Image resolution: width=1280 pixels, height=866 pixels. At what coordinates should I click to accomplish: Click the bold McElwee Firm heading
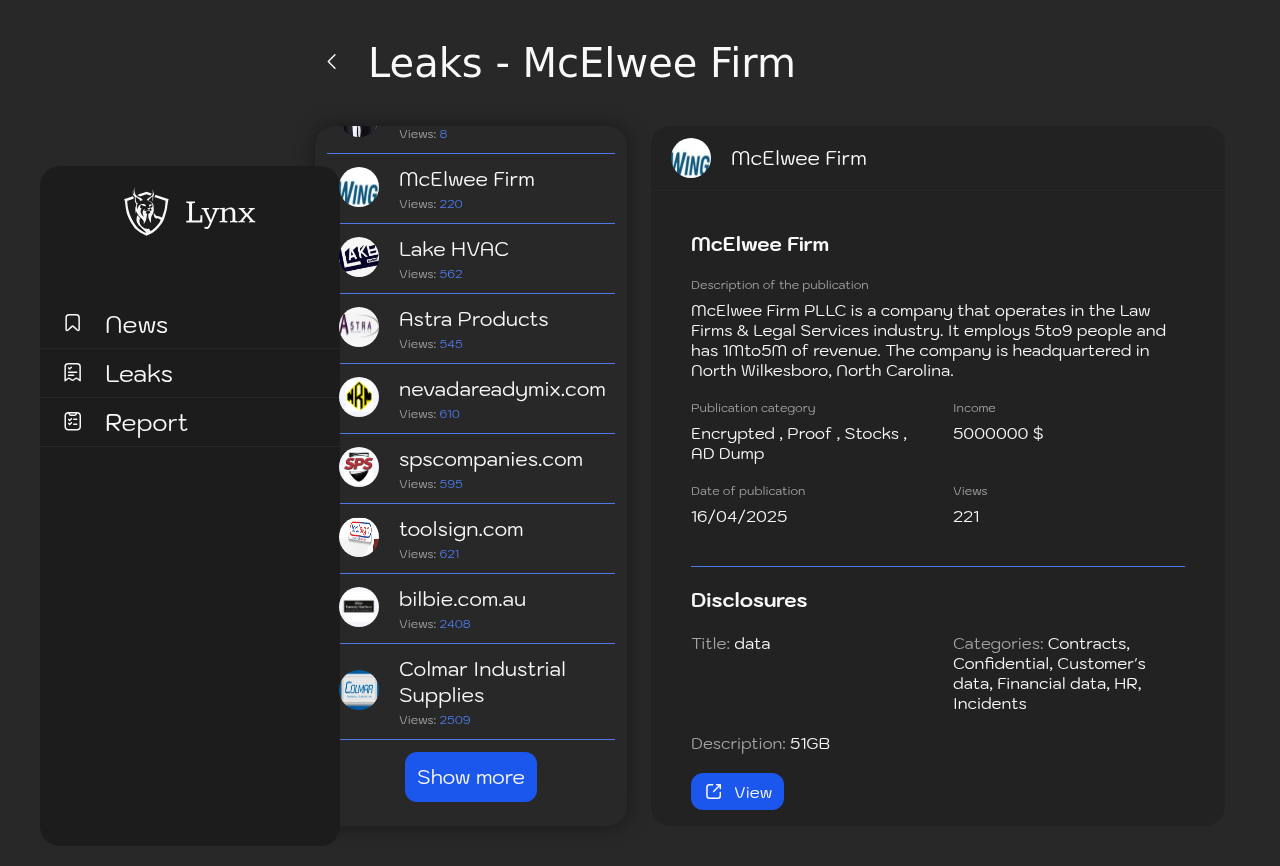(760, 244)
